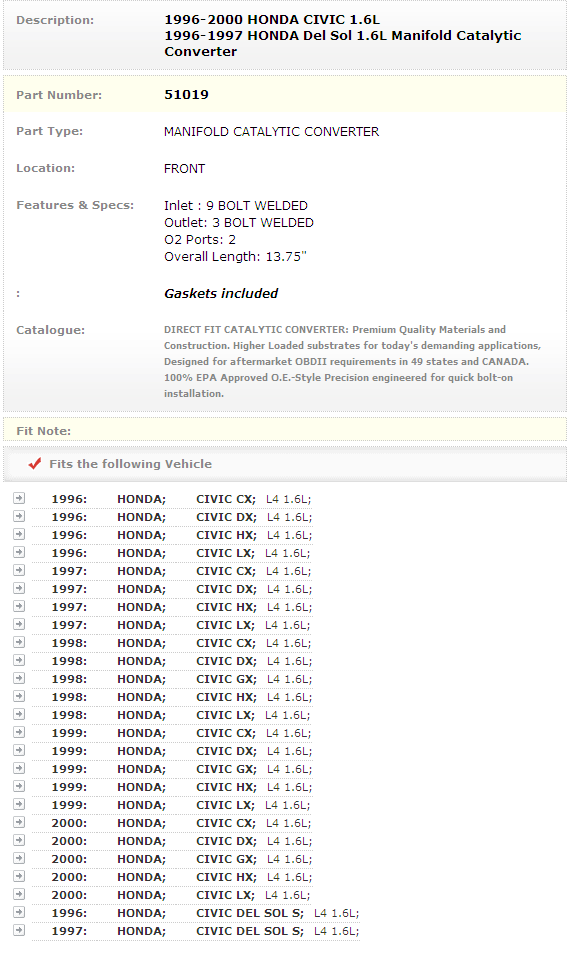Click arrow icon beside 1999 CIVIC LX row
This screenshot has height=972, width=570.
[x=19, y=804]
